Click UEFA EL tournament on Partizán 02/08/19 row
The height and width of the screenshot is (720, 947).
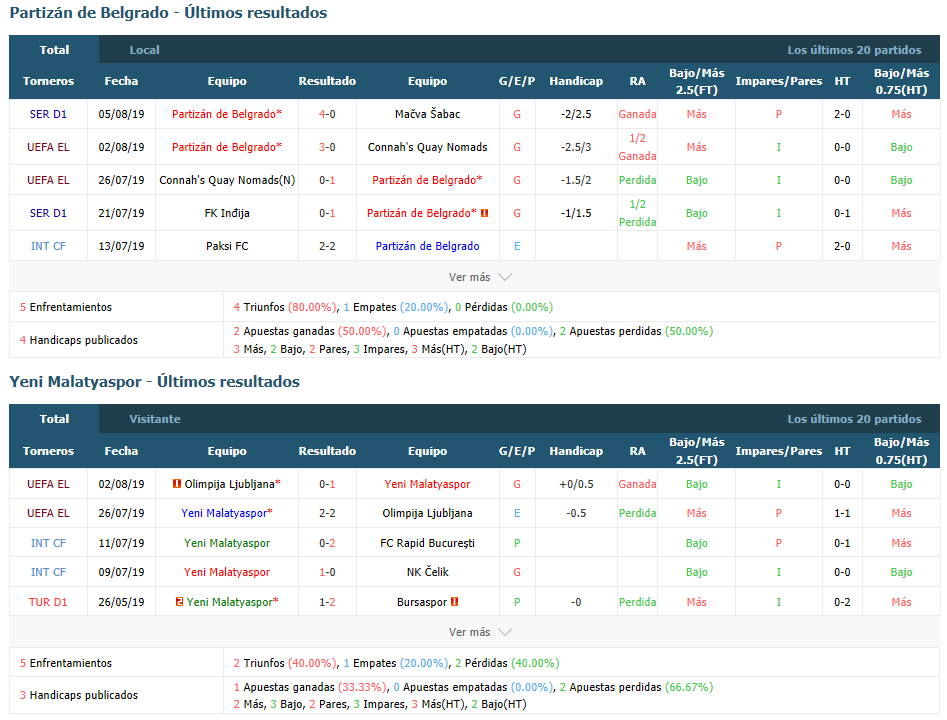(x=48, y=147)
